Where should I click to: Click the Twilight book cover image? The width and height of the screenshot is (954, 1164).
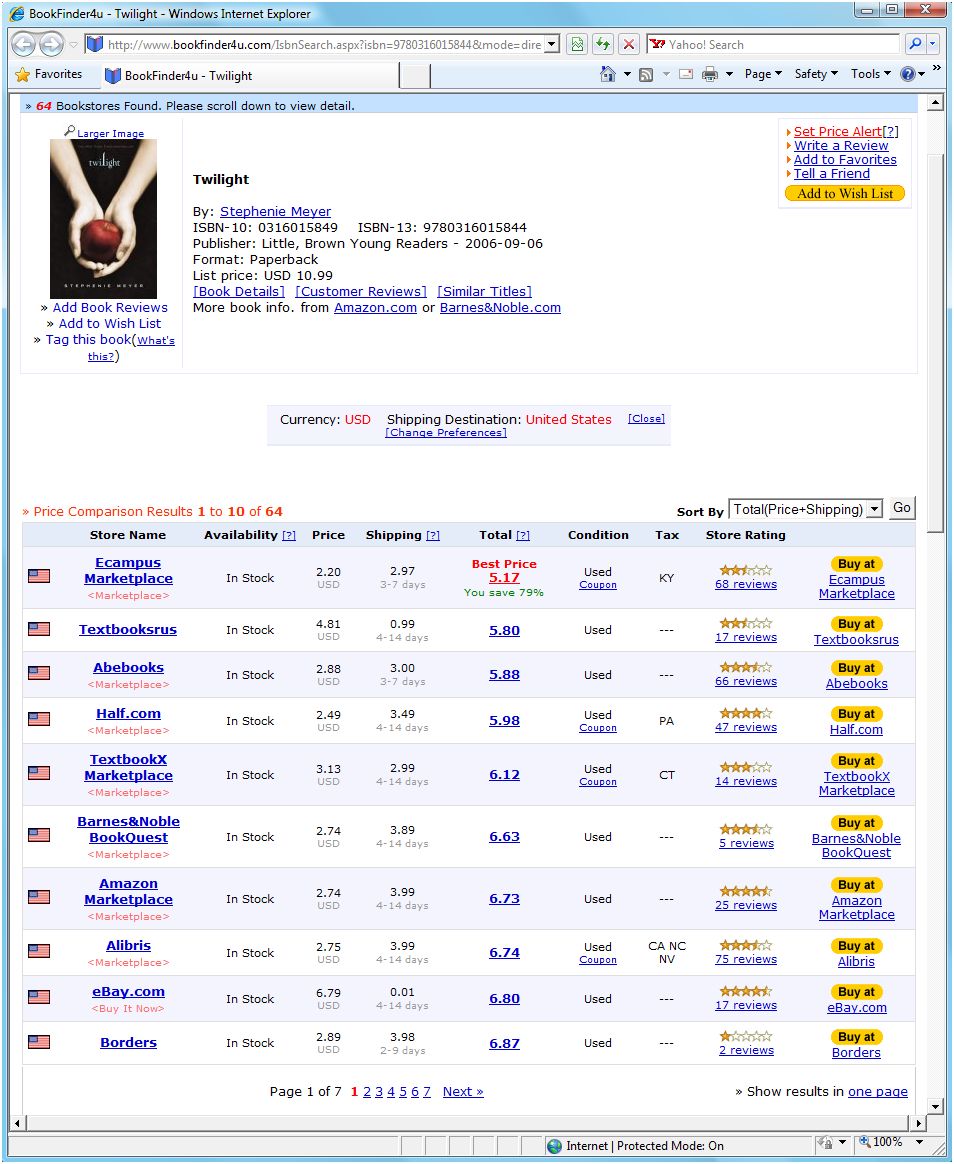(x=103, y=219)
